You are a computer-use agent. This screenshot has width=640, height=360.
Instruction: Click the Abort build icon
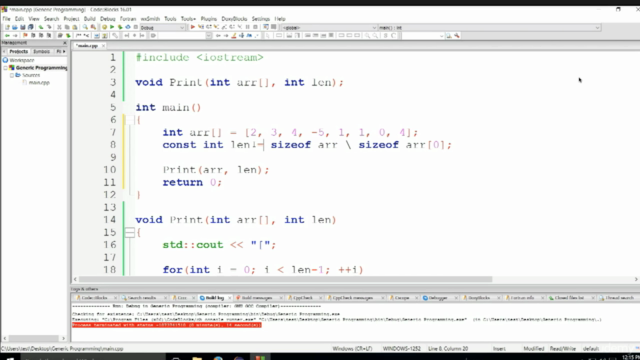[136, 27]
